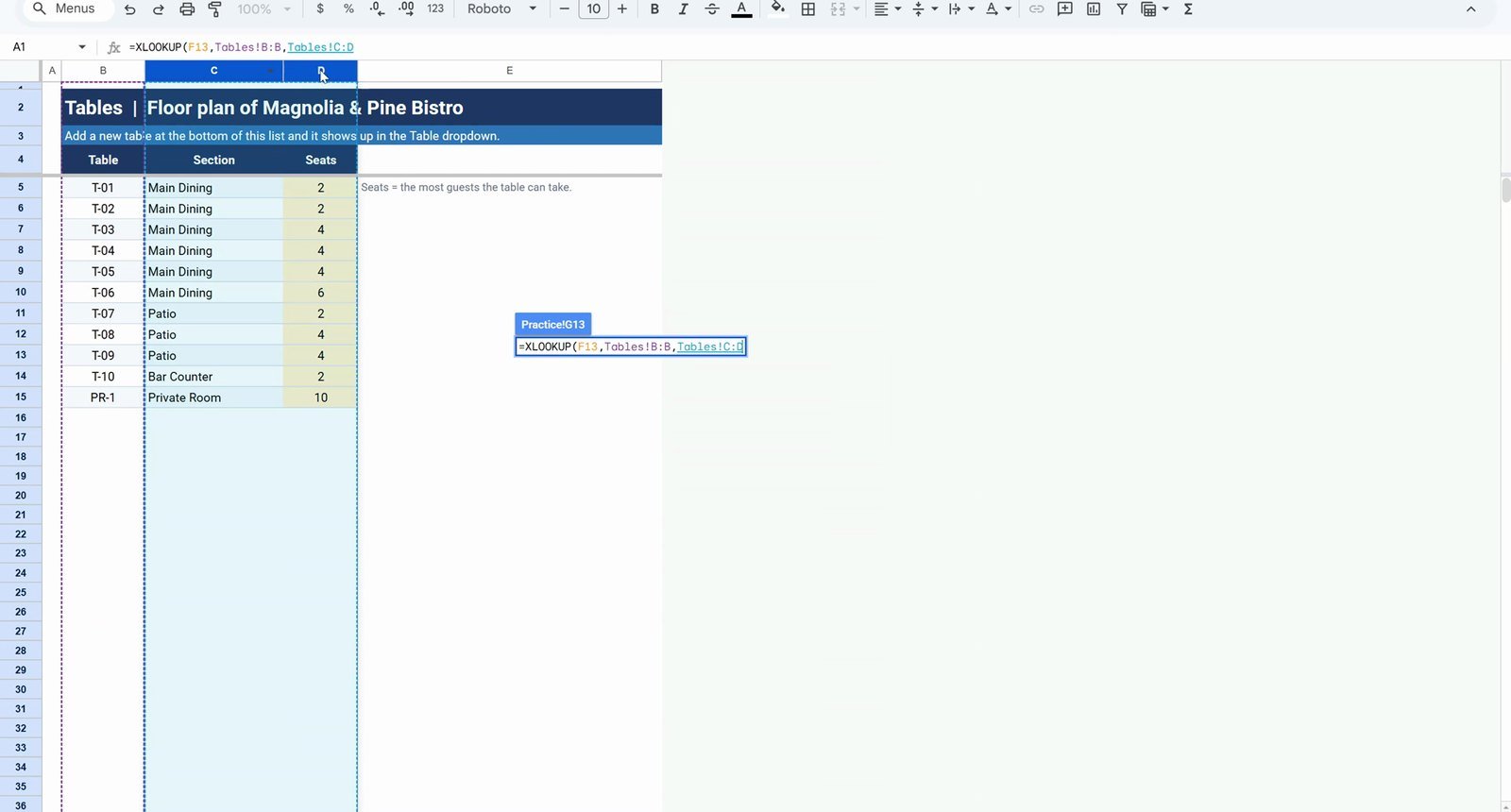
Task: Print the spreadsheet using the printer icon
Action: click(x=187, y=9)
